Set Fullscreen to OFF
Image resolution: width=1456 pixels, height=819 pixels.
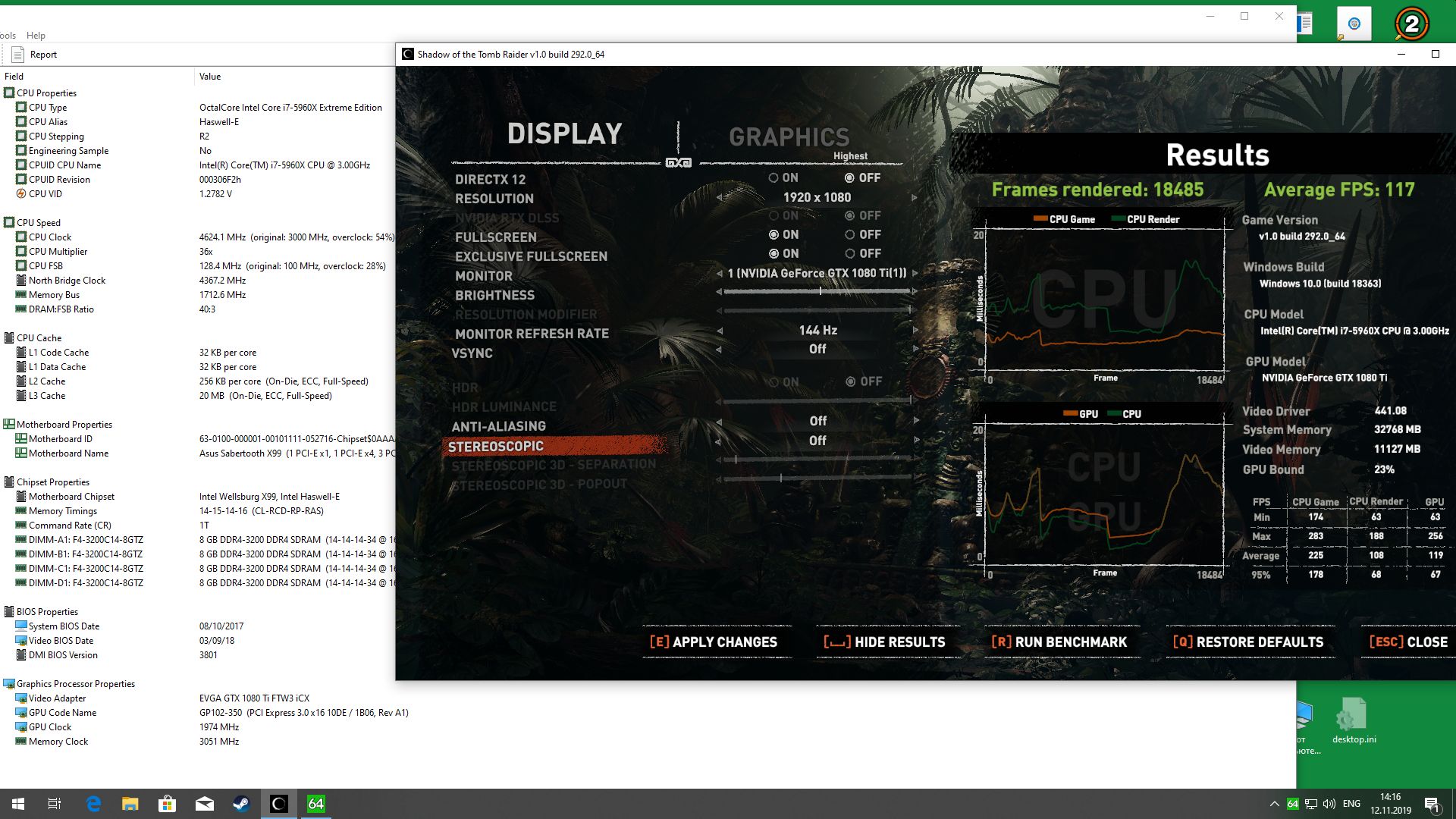tap(850, 235)
